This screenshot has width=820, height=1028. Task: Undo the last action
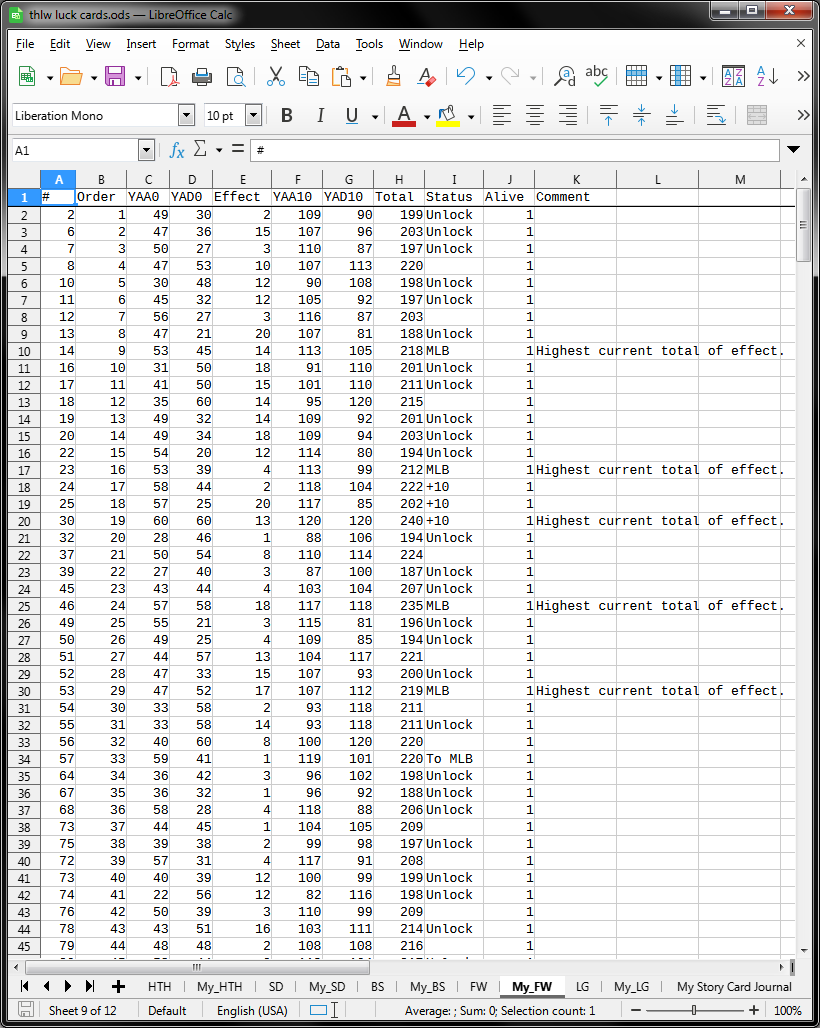(x=466, y=77)
